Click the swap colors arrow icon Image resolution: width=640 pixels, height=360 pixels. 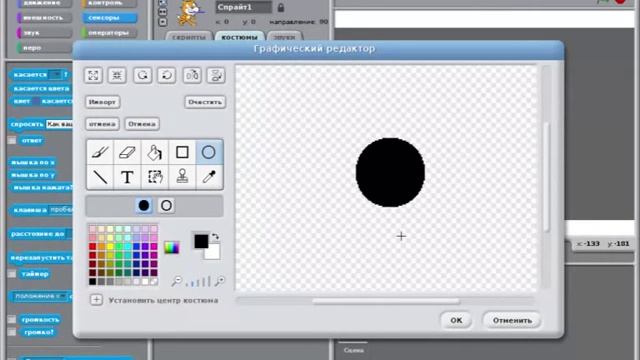click(216, 236)
